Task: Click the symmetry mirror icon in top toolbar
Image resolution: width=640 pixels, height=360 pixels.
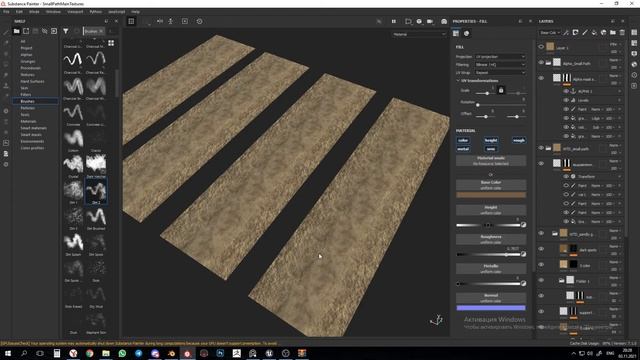Action: point(160,21)
